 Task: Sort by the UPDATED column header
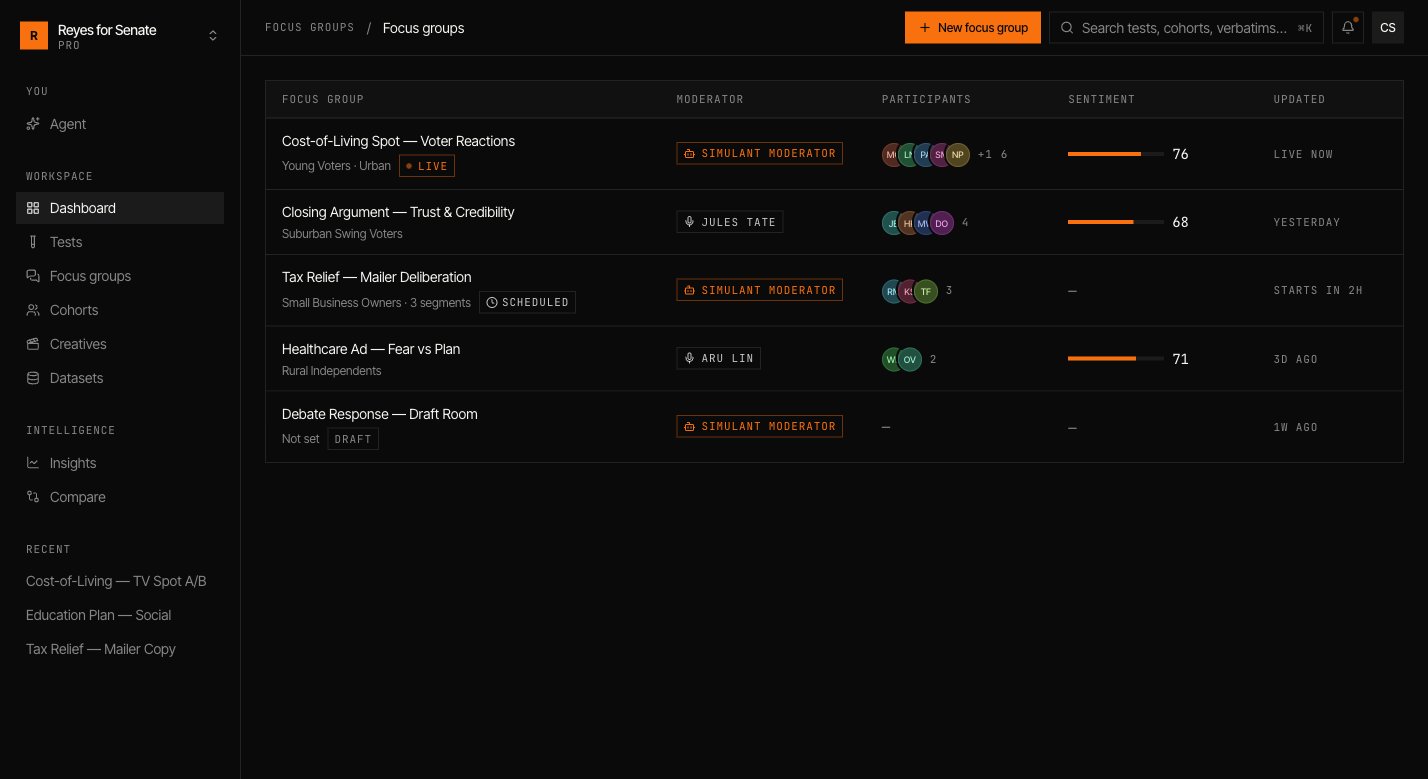pyautogui.click(x=1299, y=99)
